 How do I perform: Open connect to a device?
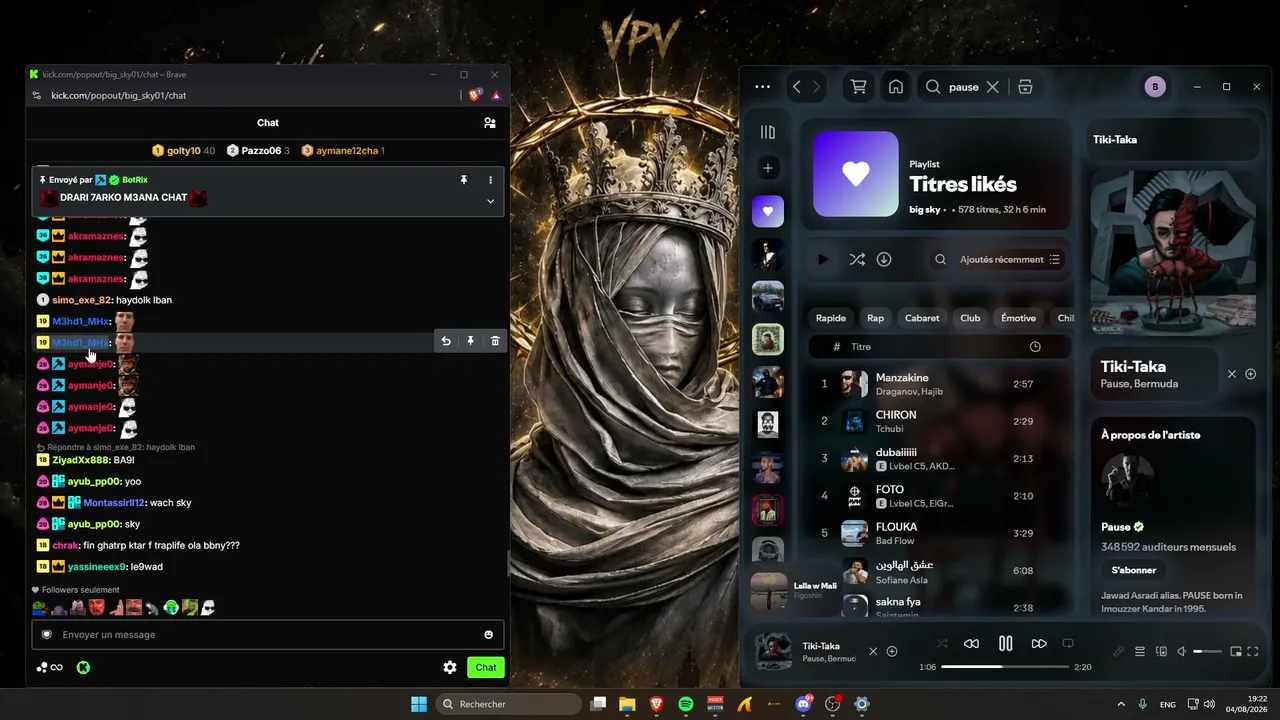tap(1161, 652)
